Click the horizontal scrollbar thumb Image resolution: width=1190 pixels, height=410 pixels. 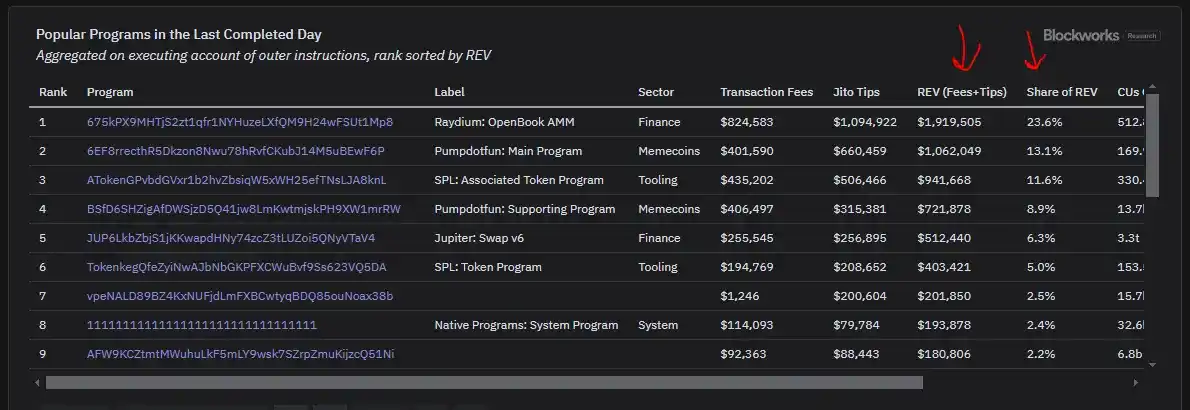(x=484, y=382)
